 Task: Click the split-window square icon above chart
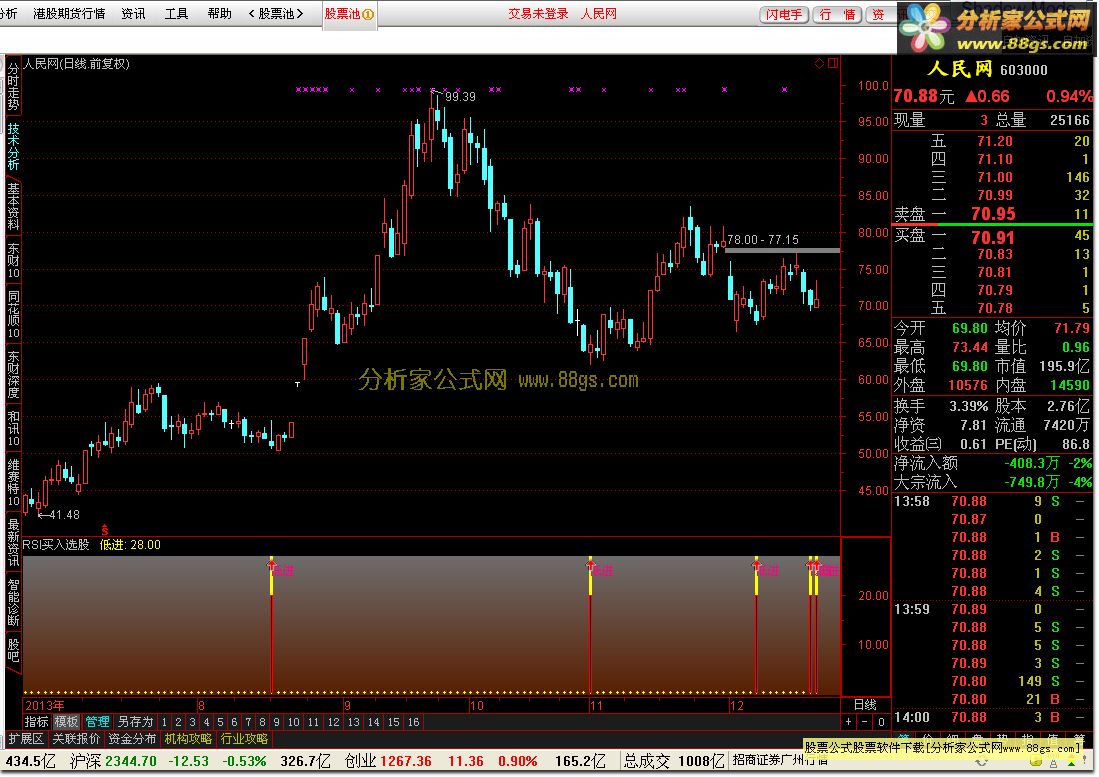(x=833, y=63)
